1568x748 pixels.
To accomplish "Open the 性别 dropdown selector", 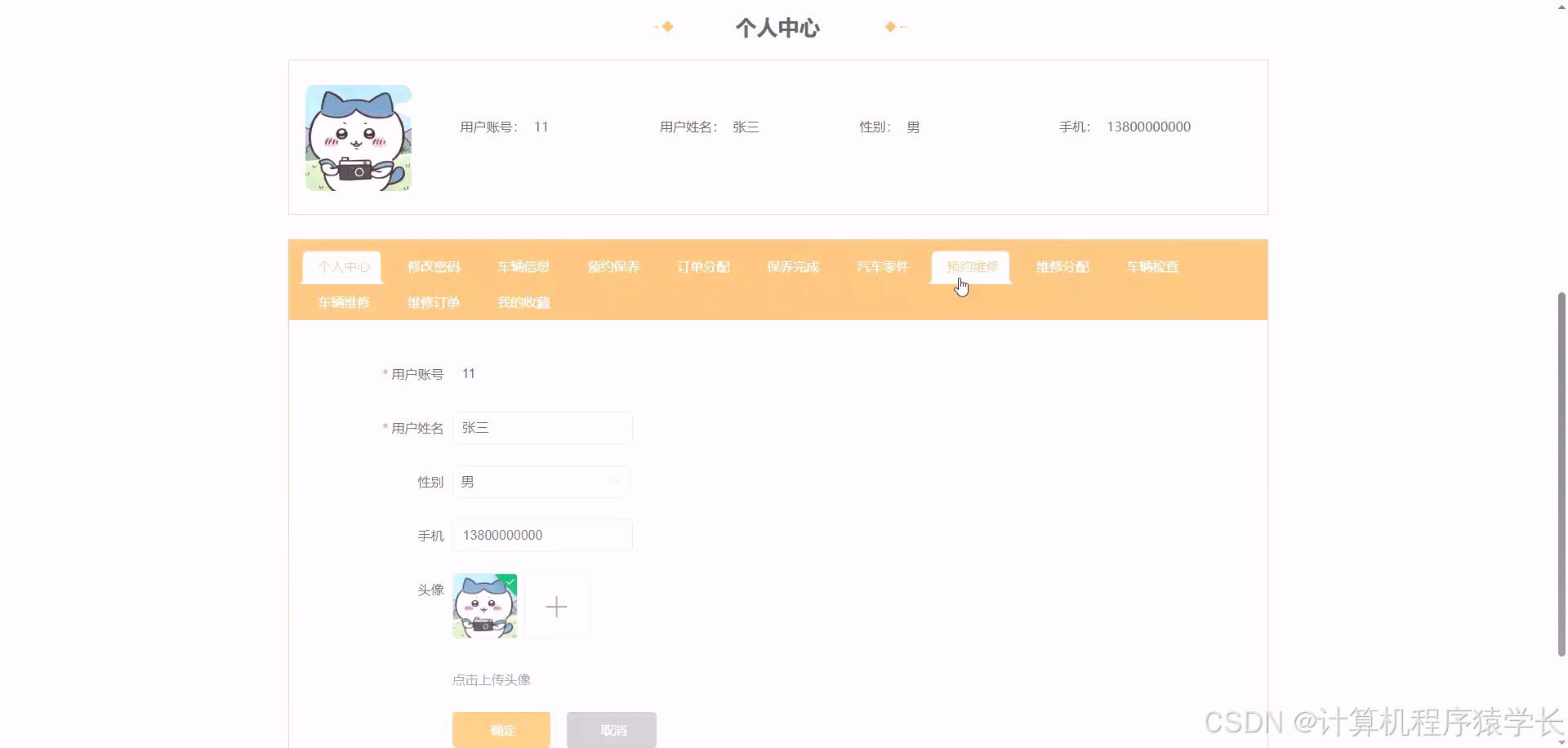I will pyautogui.click(x=541, y=482).
